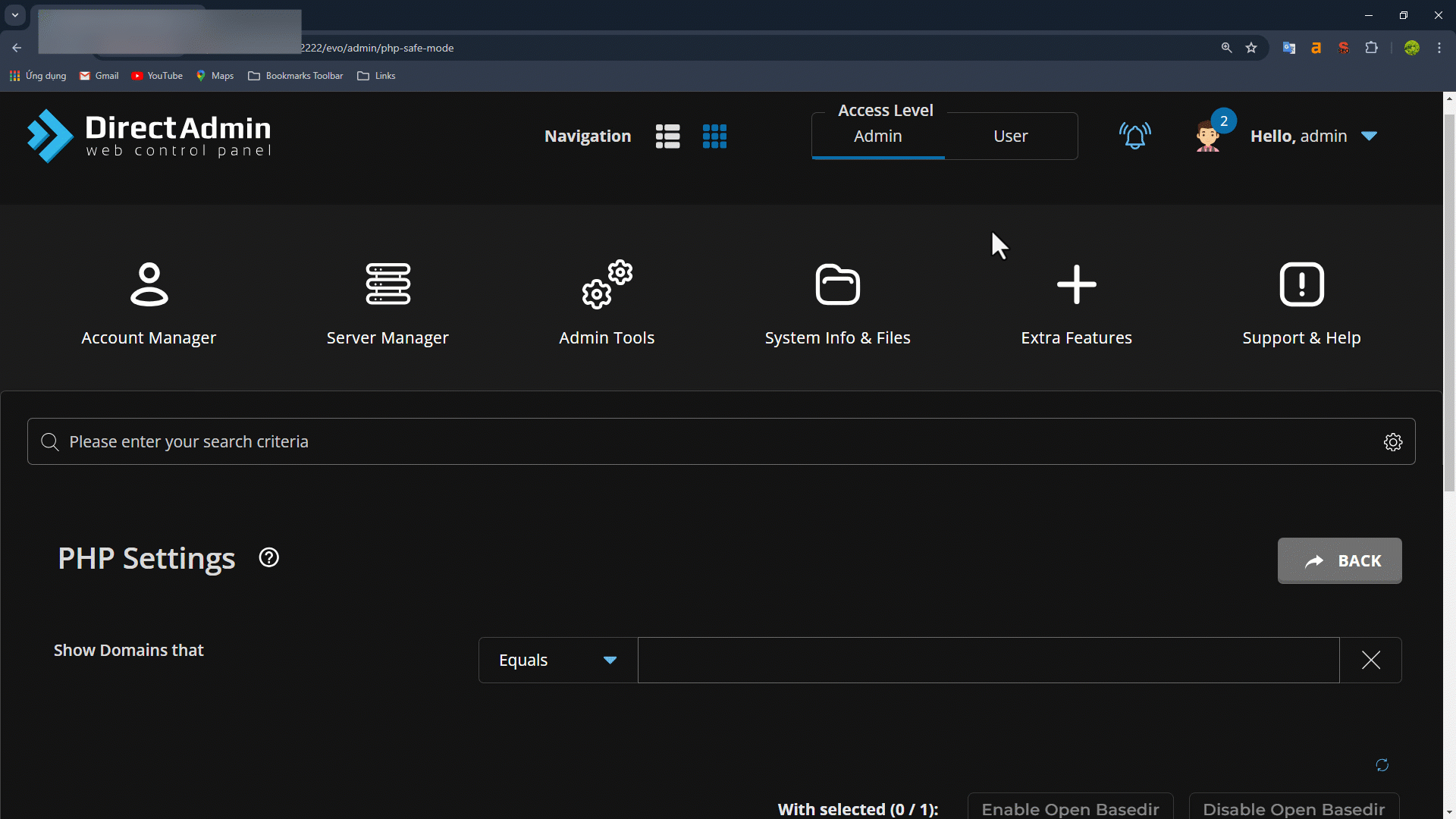Screen dimensions: 1456x819
Task: Switch navigation to list view icon
Action: (667, 136)
